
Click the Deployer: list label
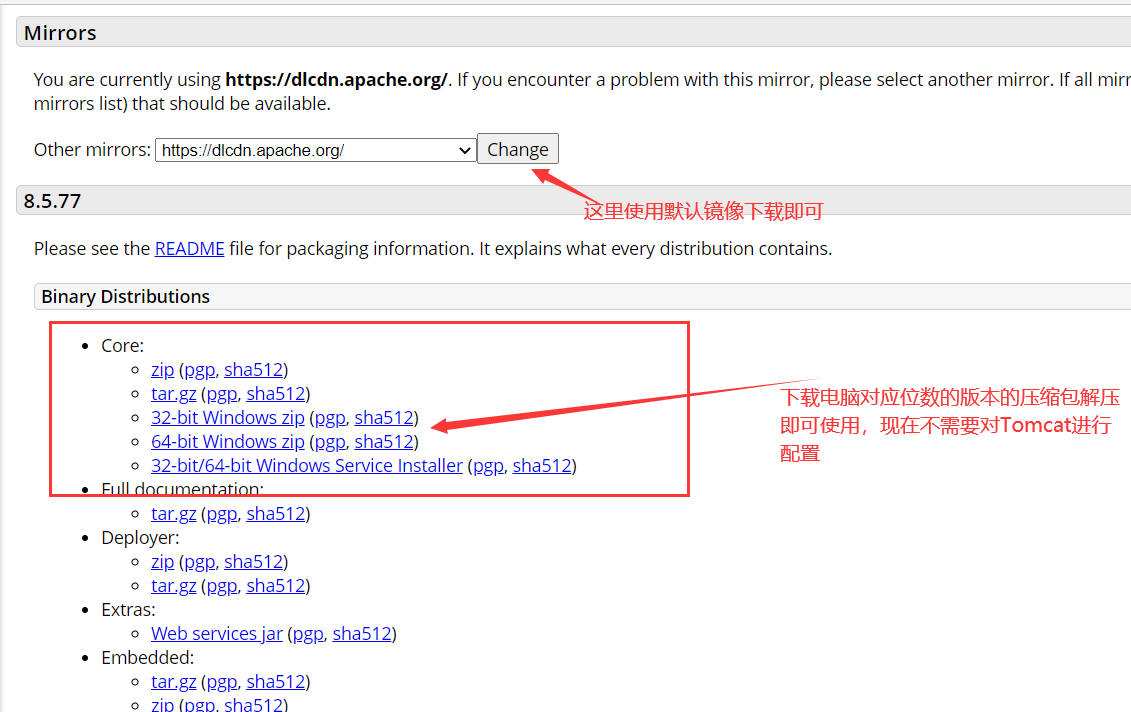coord(140,538)
